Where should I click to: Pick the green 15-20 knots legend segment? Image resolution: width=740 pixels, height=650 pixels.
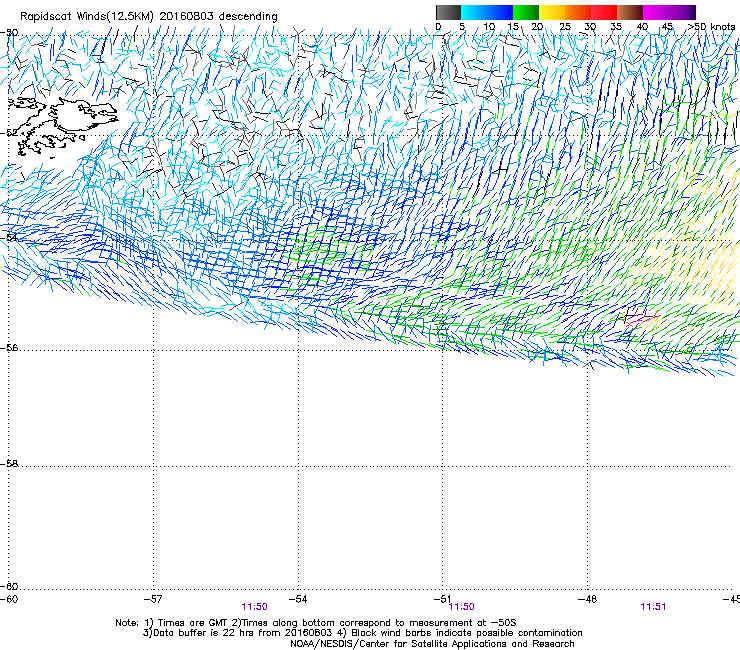[526, 12]
